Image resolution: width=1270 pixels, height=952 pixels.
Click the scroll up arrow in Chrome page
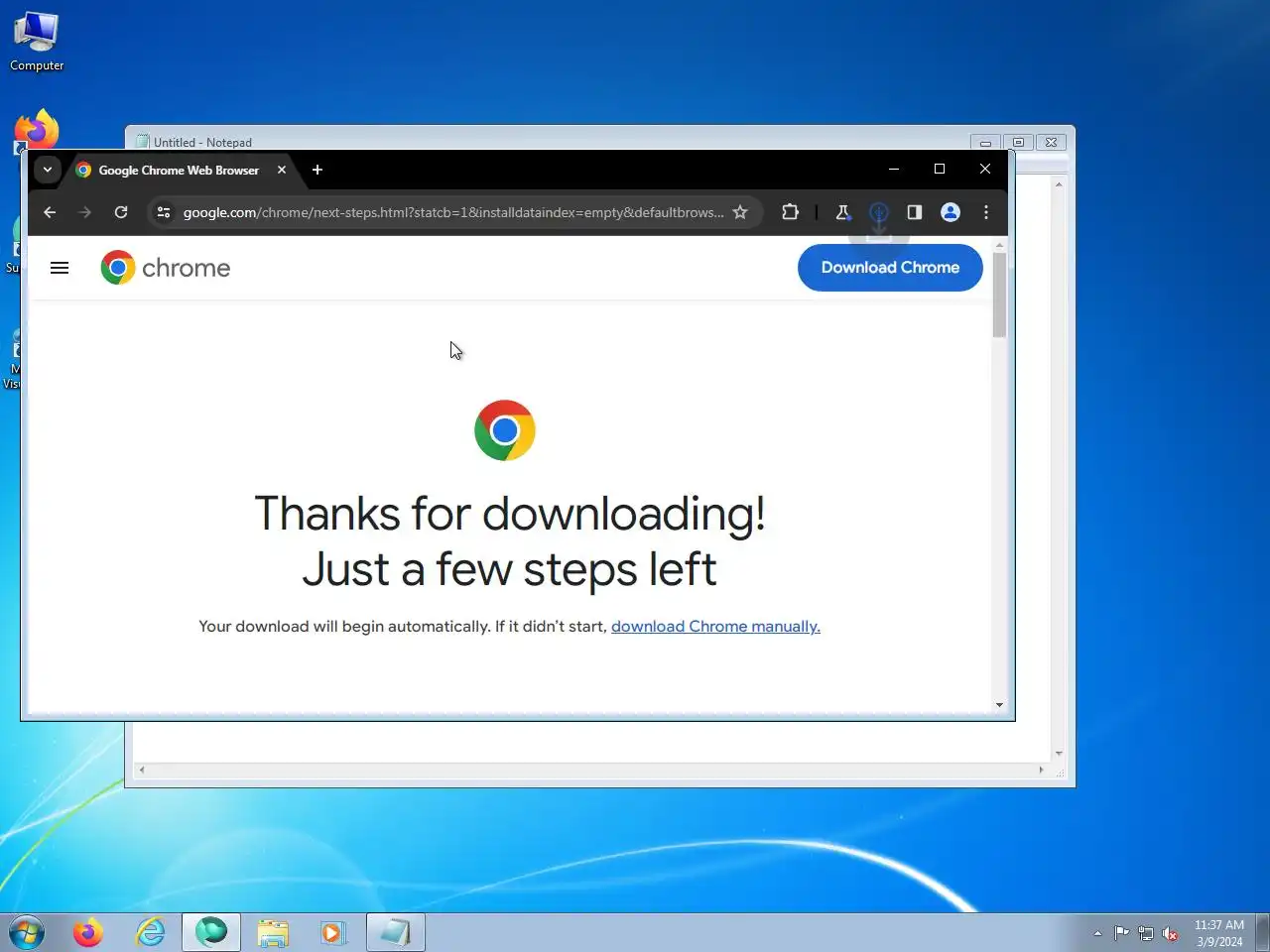coord(999,245)
